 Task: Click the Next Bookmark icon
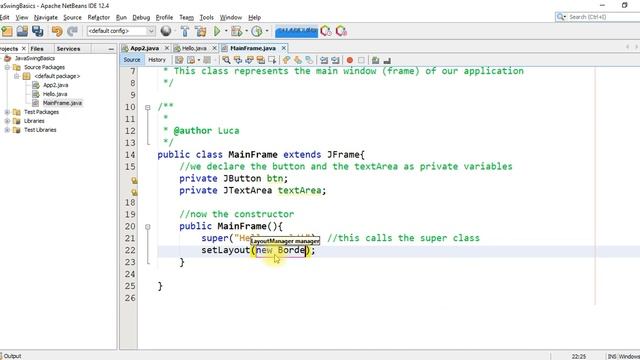coord(298,60)
